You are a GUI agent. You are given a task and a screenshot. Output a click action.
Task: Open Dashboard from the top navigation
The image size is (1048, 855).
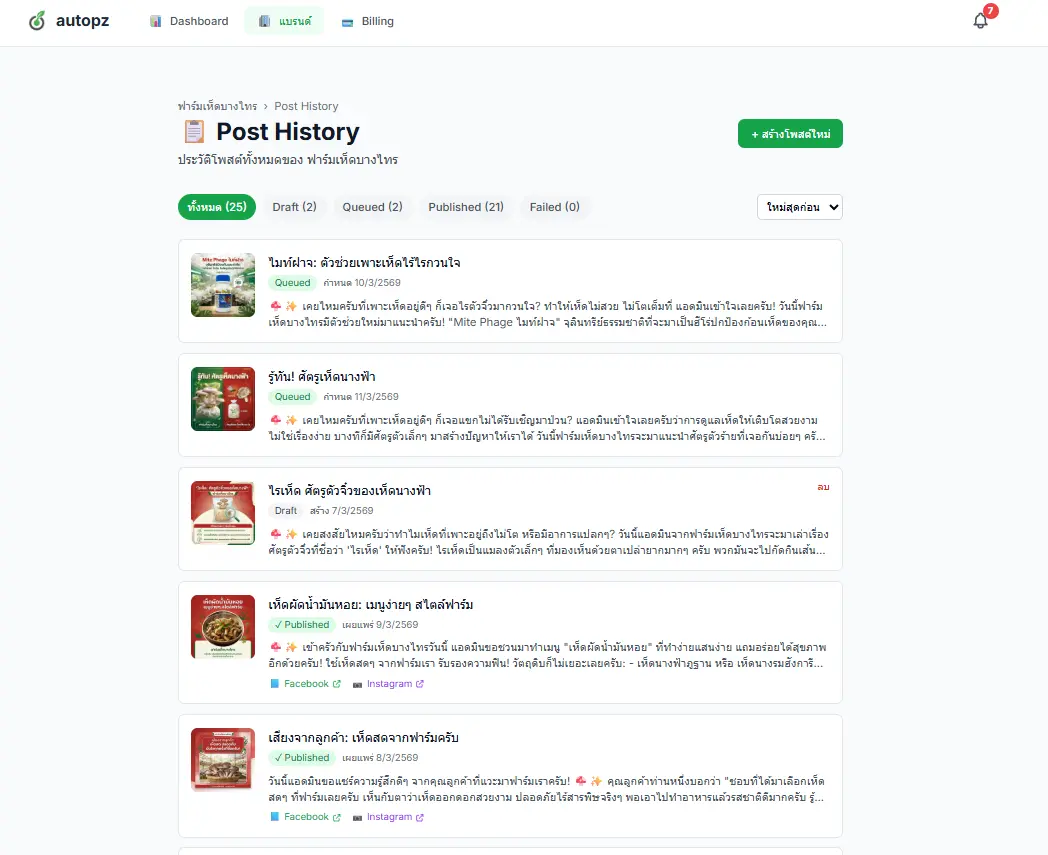189,21
